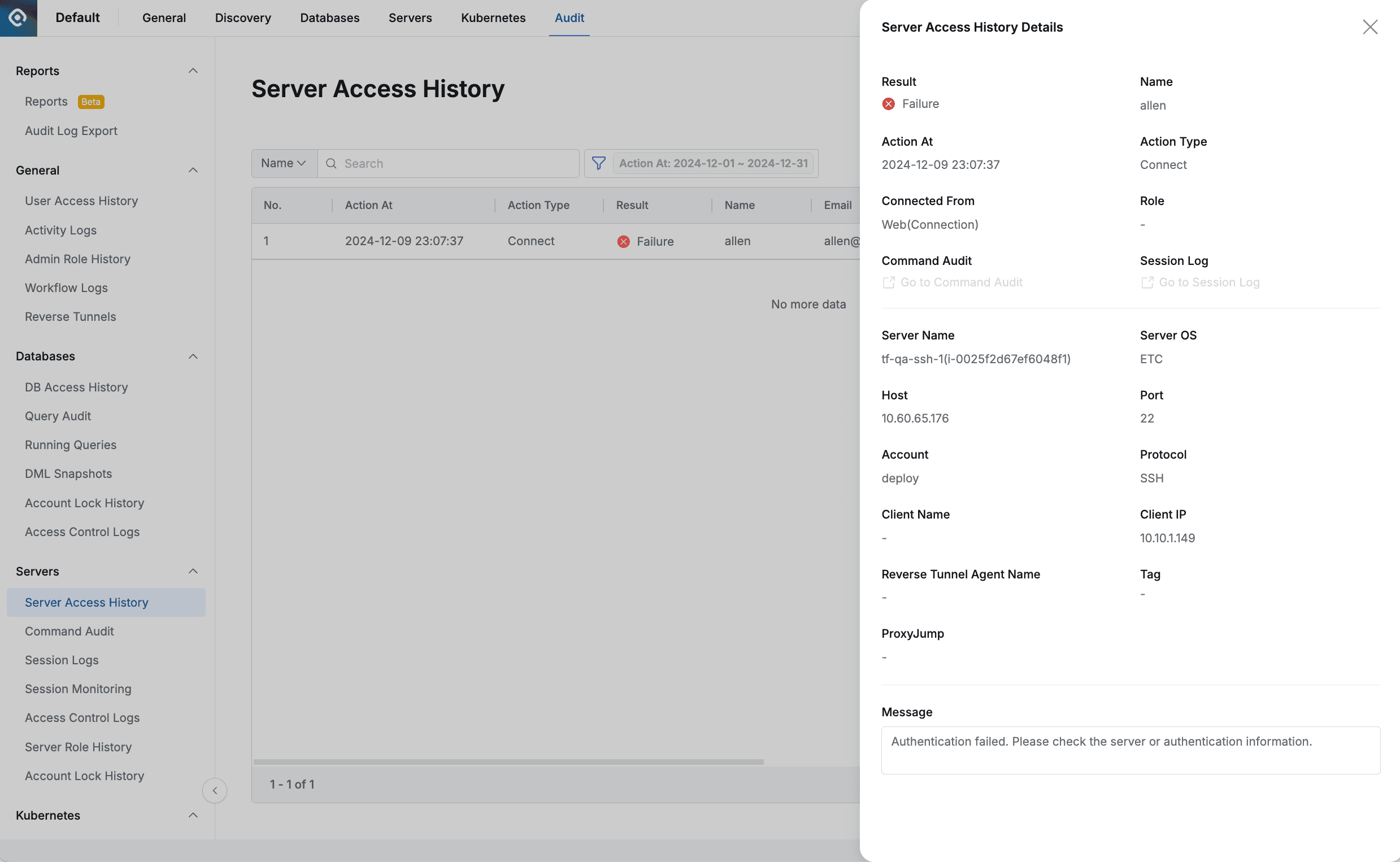Click inside the Search input field
This screenshot has width=1400, height=862.
tap(450, 163)
